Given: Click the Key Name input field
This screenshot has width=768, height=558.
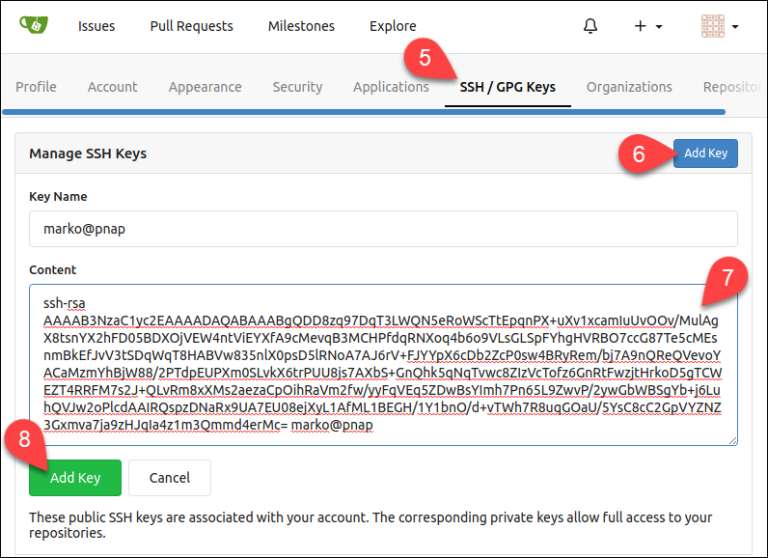Looking at the screenshot, I should pos(383,228).
